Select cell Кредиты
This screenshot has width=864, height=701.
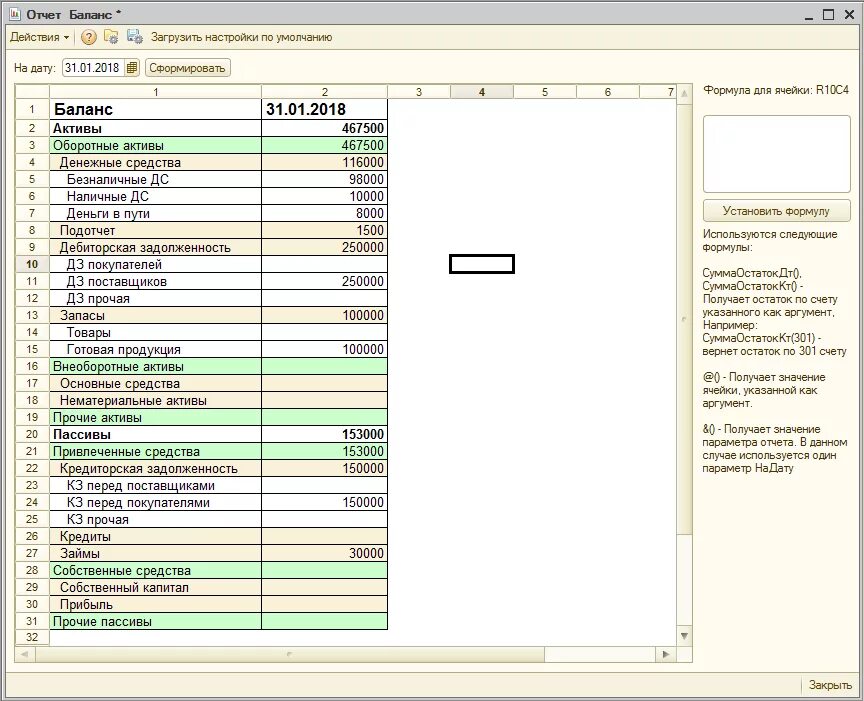tap(155, 536)
